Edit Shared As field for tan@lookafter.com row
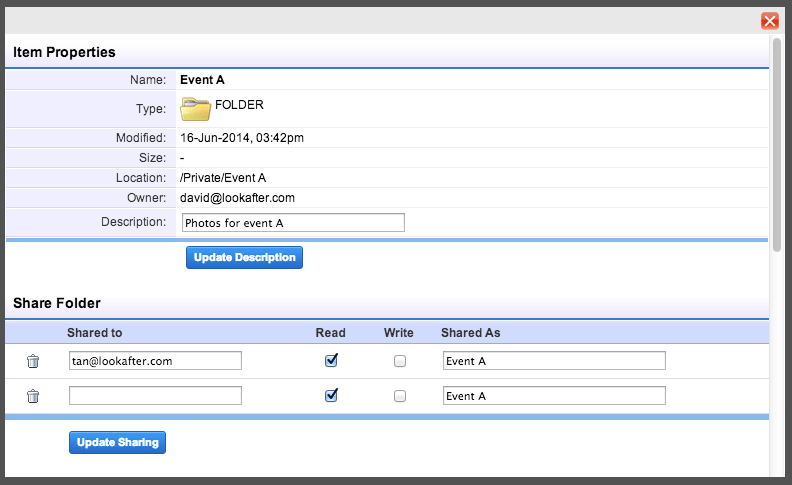Screen dimensions: 792x485 click(553, 361)
